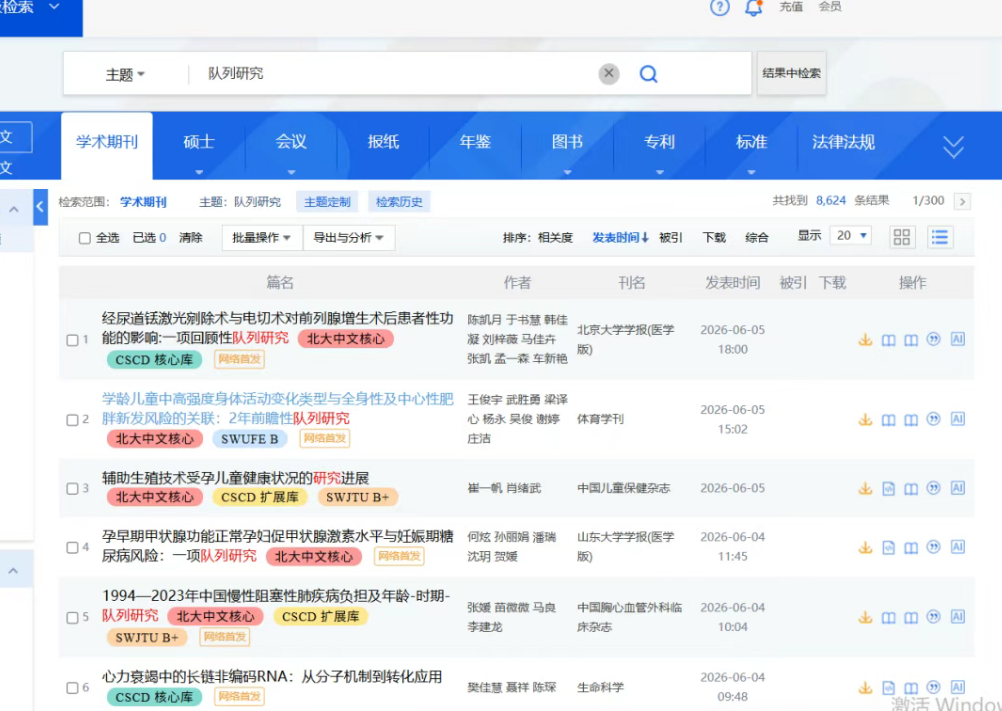Switch to the 硕士 tab
Screen dimensions: 1002x711
tap(199, 142)
